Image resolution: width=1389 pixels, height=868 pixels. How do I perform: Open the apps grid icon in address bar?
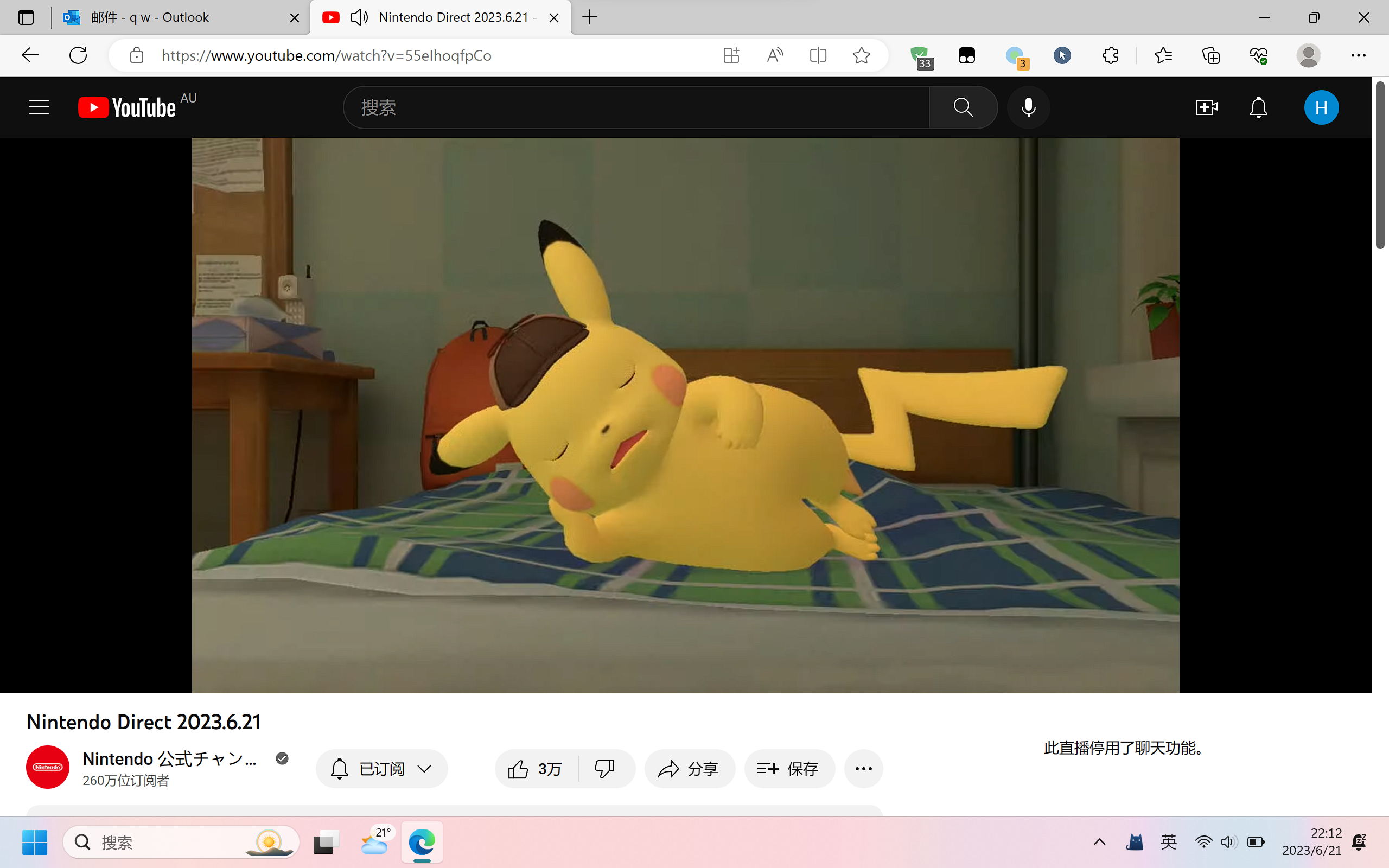[x=731, y=55]
